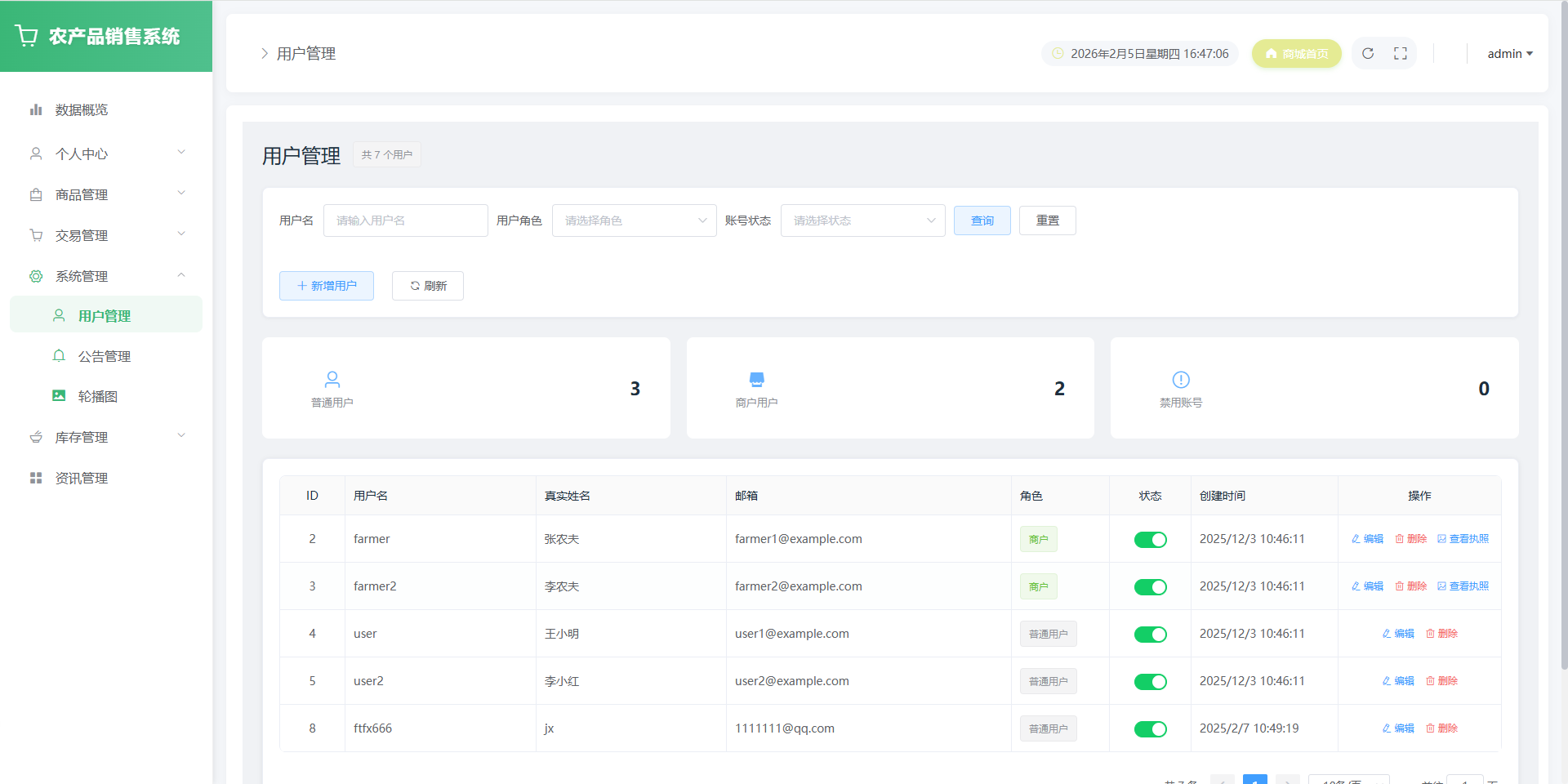Click the page refresh icon in header
1568x784 pixels.
(x=1368, y=53)
